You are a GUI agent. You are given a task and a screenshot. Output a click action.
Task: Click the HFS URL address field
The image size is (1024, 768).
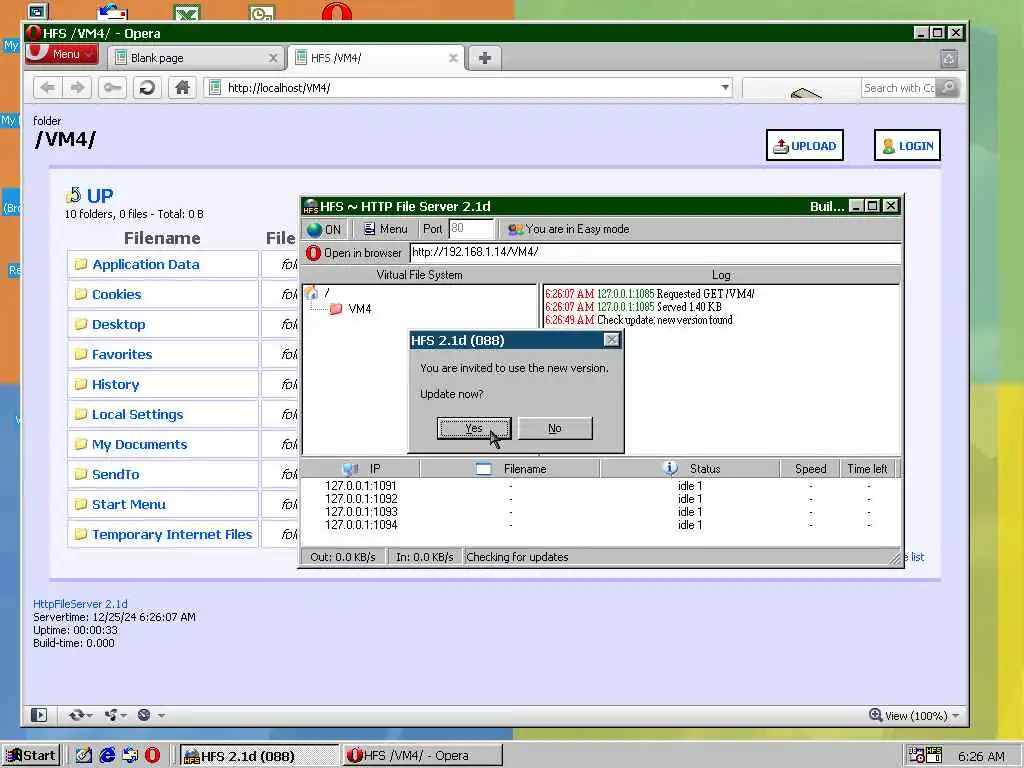click(654, 253)
